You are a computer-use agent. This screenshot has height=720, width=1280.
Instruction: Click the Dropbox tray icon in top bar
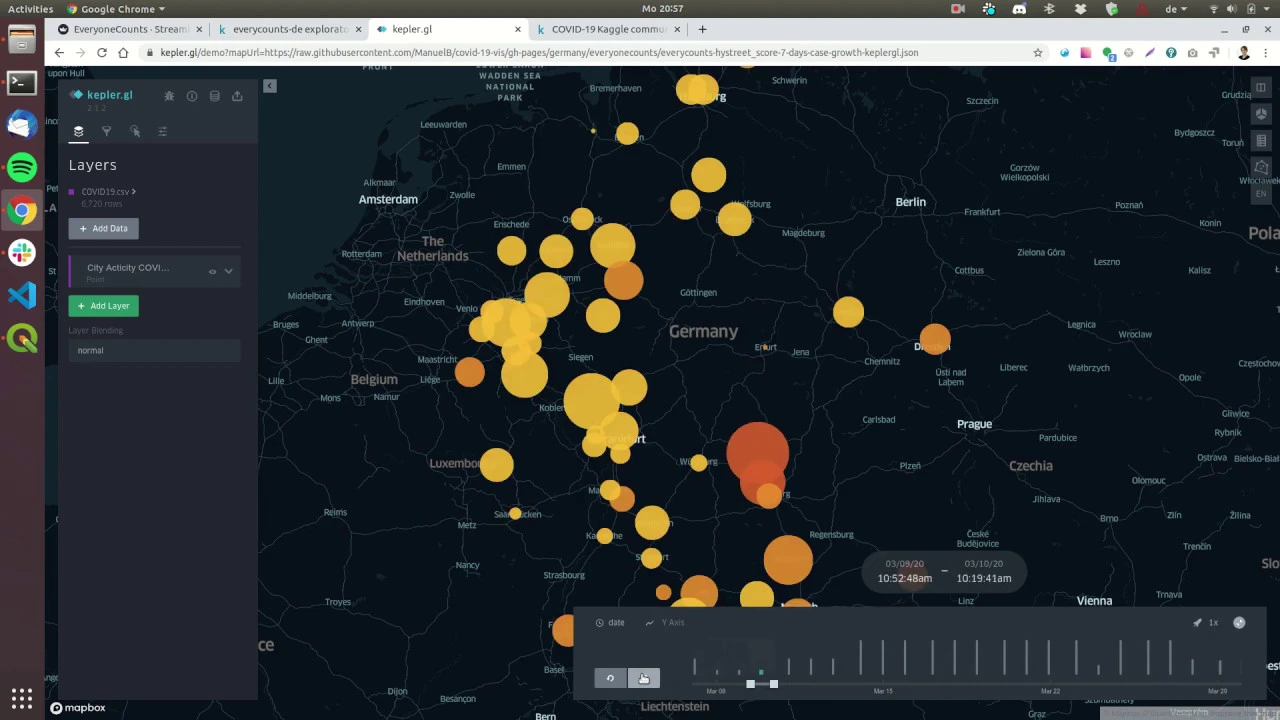pyautogui.click(x=1081, y=9)
